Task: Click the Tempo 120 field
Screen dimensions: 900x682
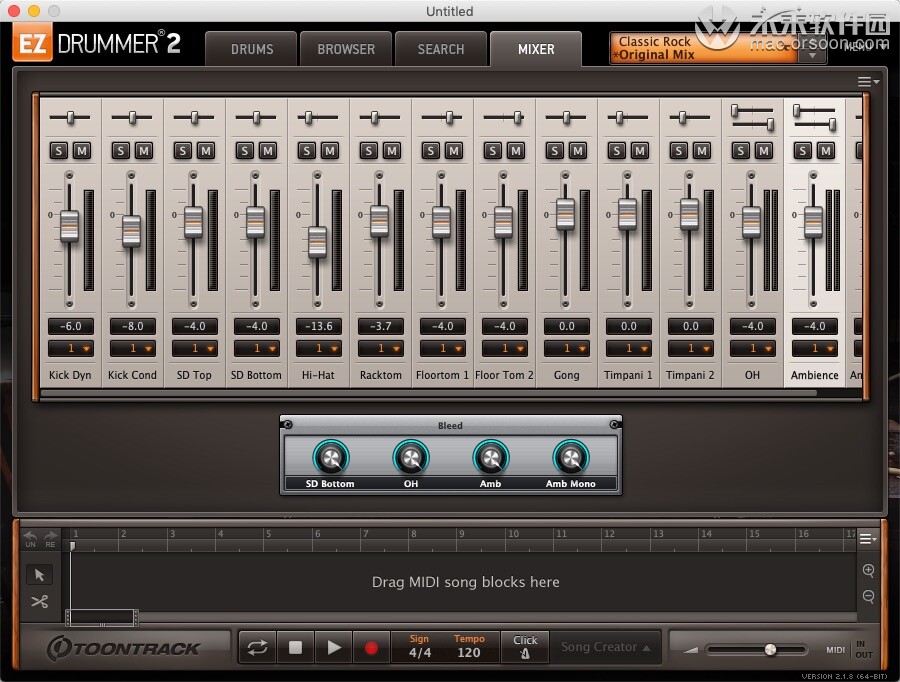Action: tap(469, 647)
